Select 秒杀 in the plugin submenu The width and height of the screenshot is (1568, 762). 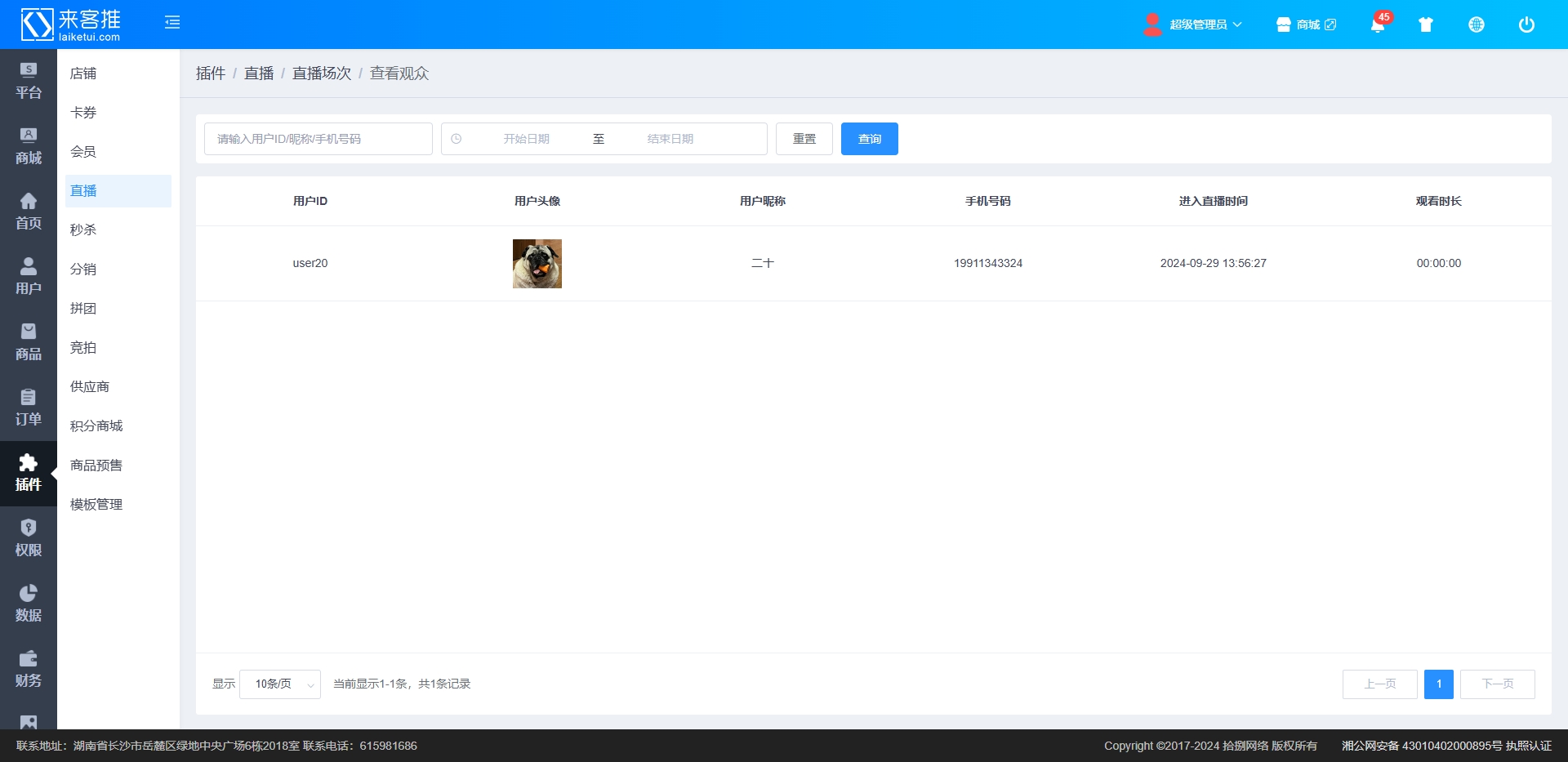click(83, 230)
